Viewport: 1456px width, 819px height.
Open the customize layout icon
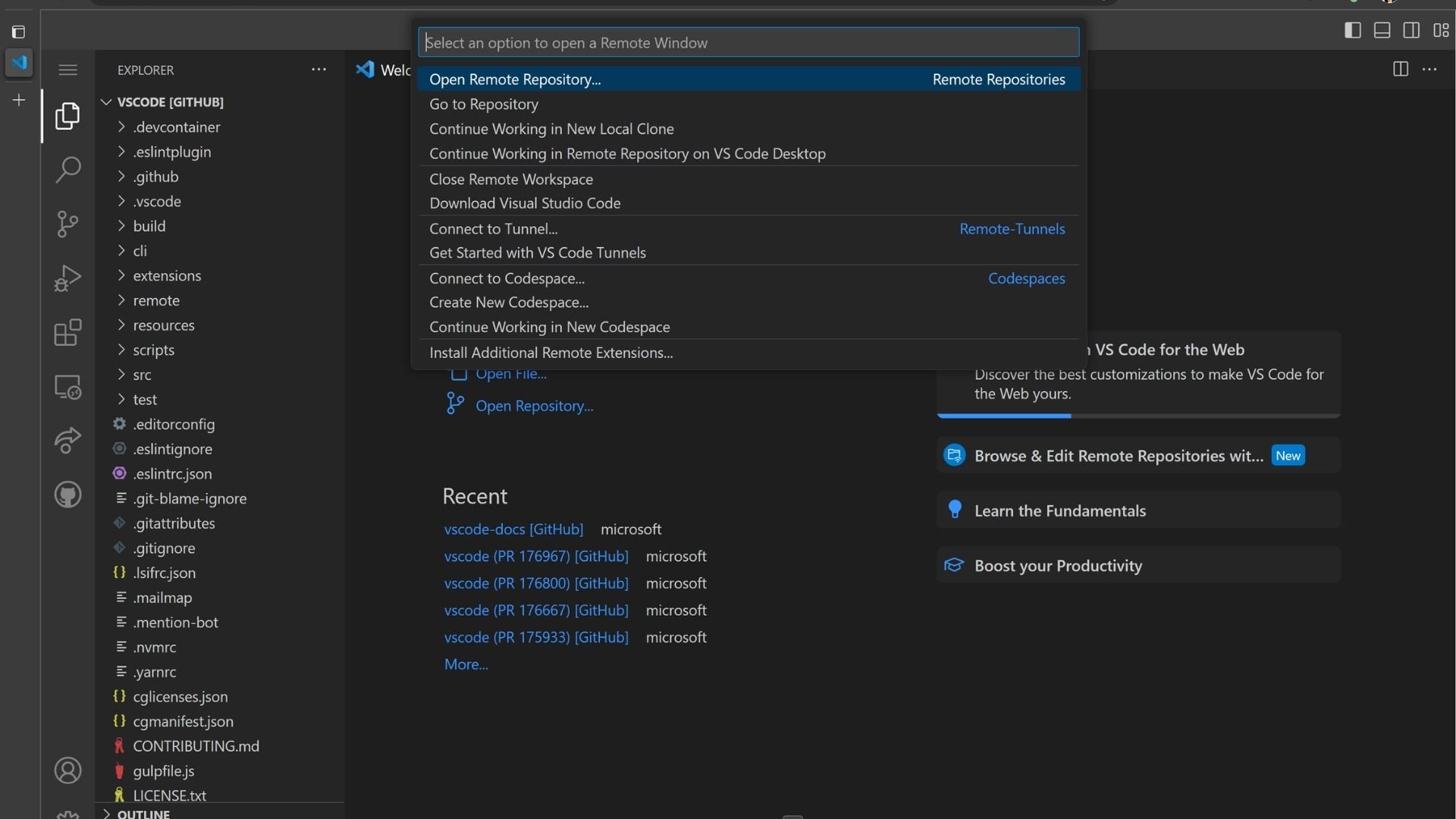pos(1441,30)
